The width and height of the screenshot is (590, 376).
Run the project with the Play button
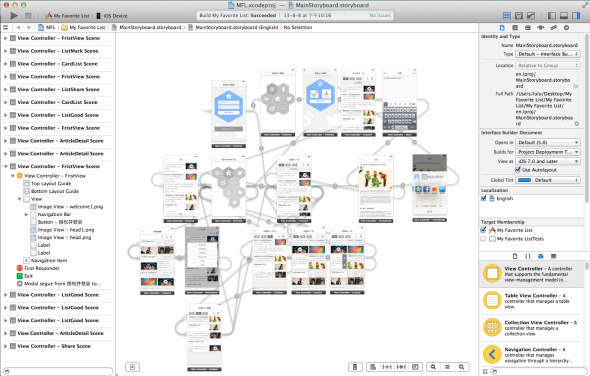[x=14, y=16]
